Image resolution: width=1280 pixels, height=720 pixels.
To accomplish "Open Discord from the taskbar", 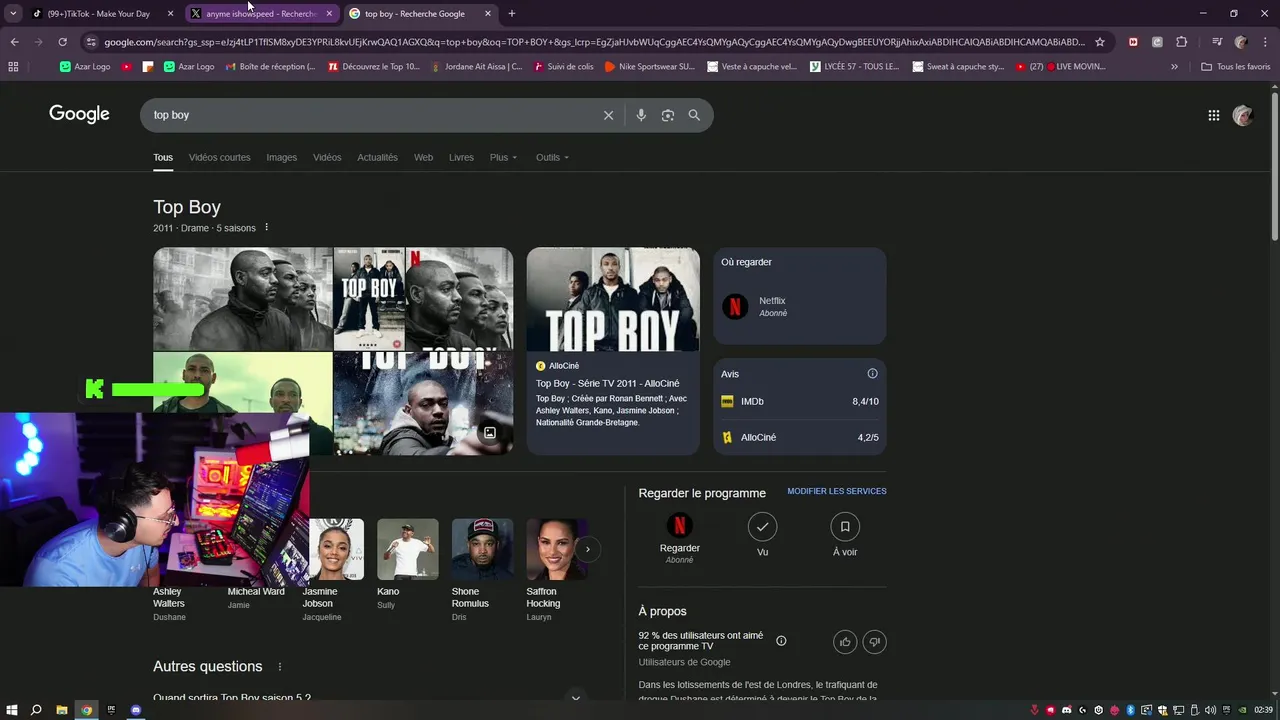I will 136,710.
